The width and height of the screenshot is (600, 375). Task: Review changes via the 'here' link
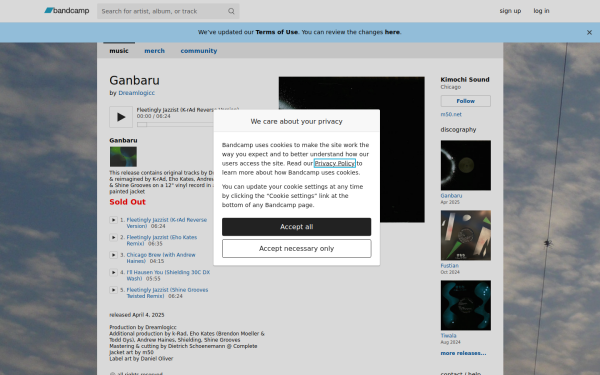tap(392, 32)
